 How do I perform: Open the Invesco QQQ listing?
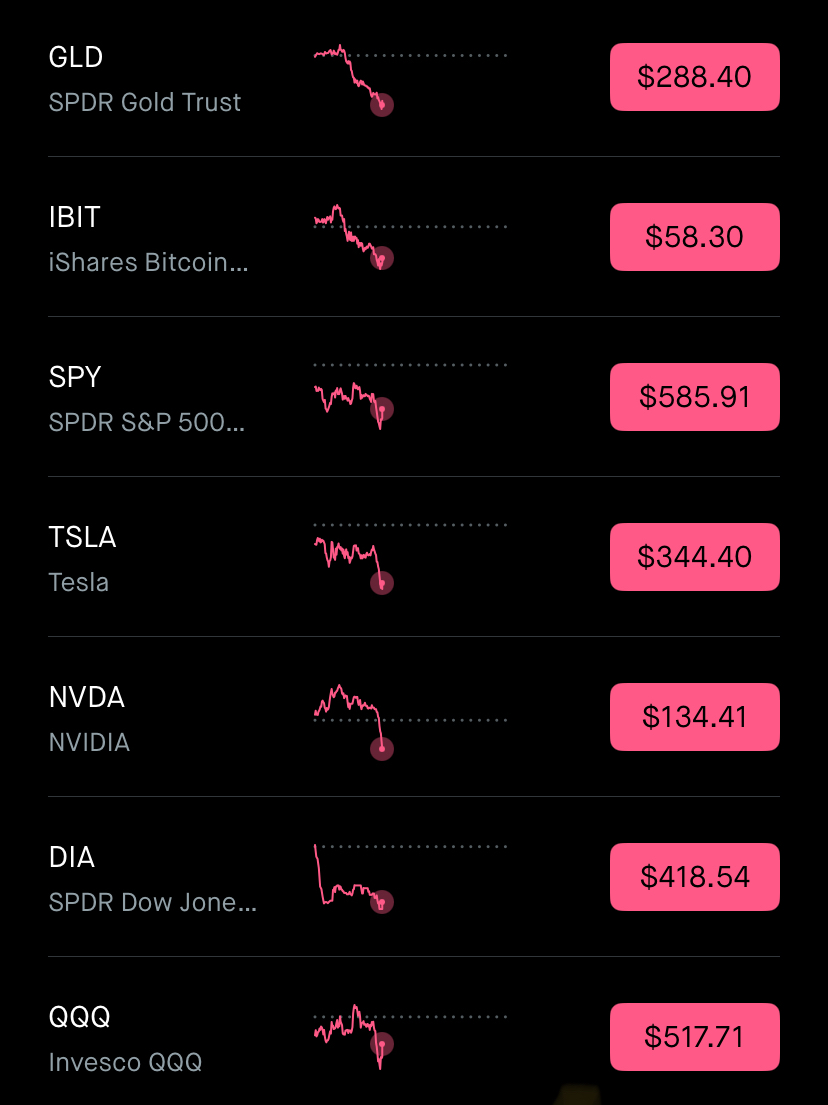(x=125, y=1062)
